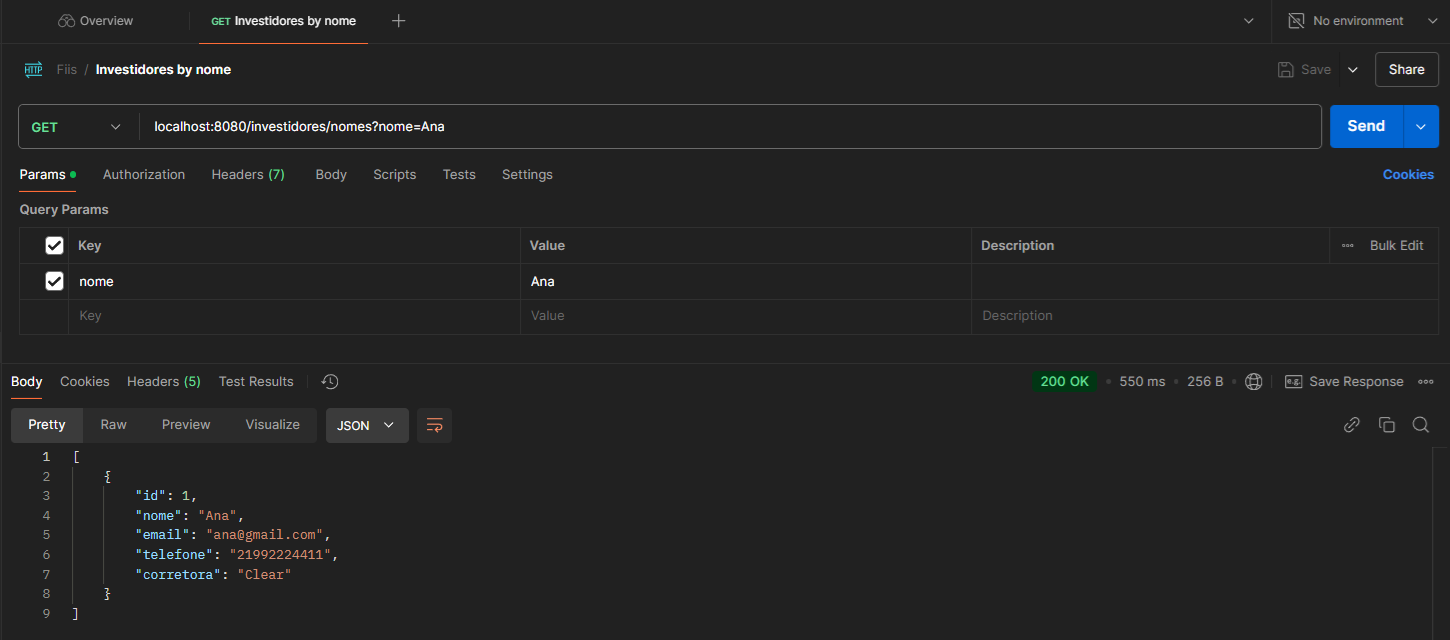Image resolution: width=1450 pixels, height=640 pixels.
Task: Open the request Settings tab
Action: click(527, 174)
